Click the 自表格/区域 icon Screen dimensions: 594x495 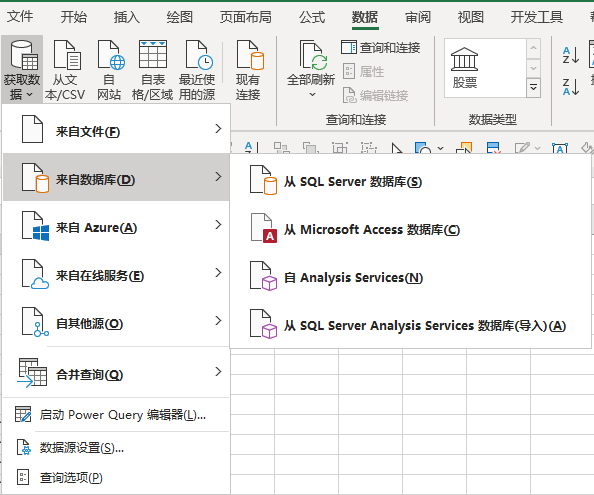coord(153,70)
